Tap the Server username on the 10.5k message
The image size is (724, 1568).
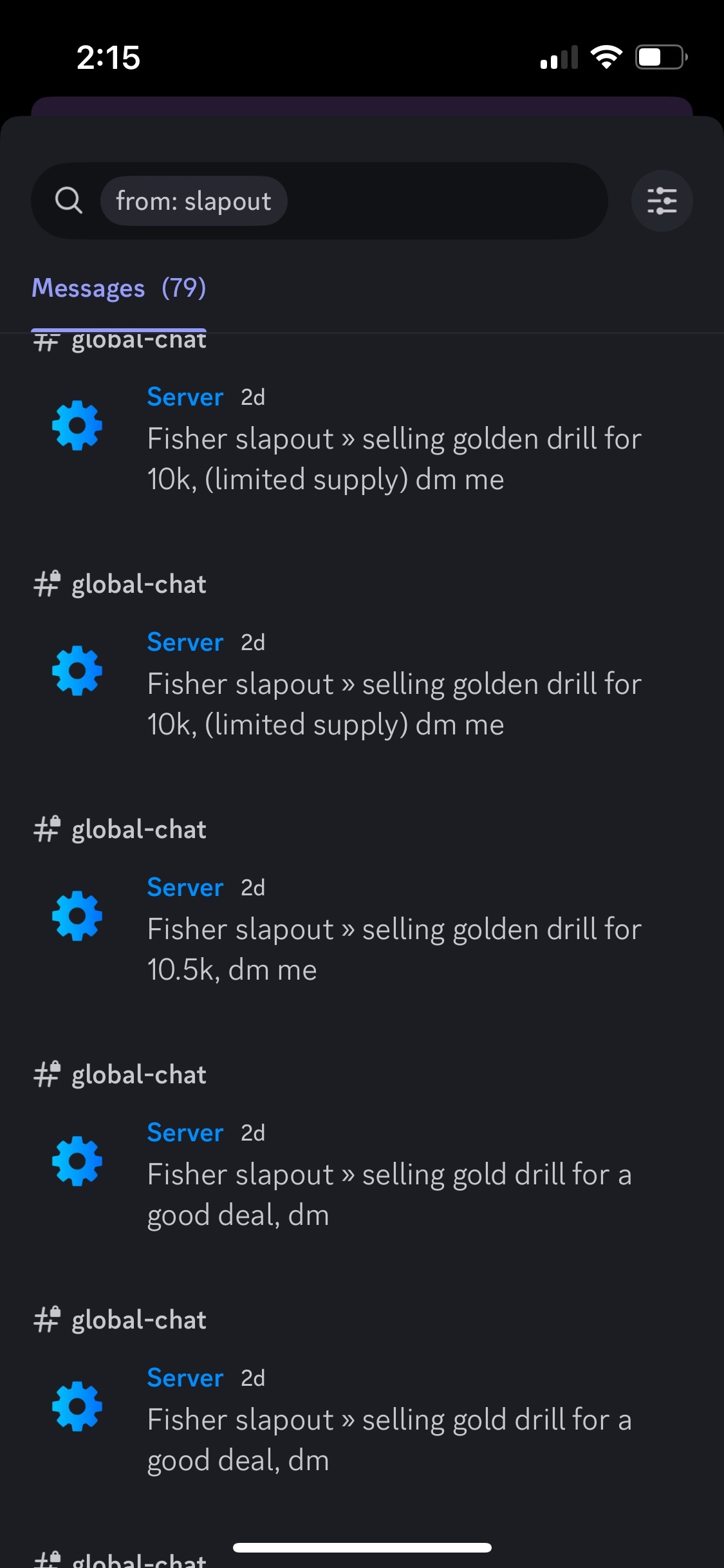185,888
